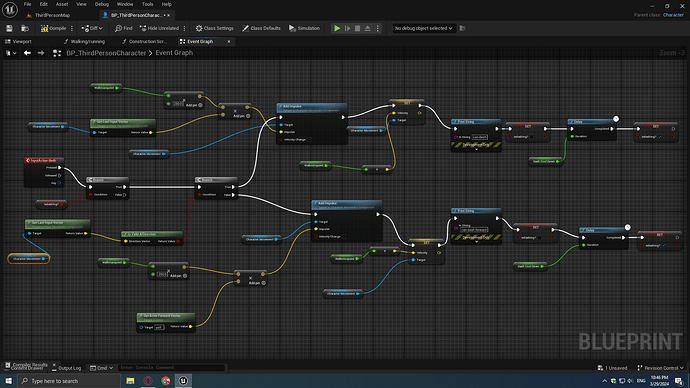
Task: Open Class Defaults
Action: (261, 28)
